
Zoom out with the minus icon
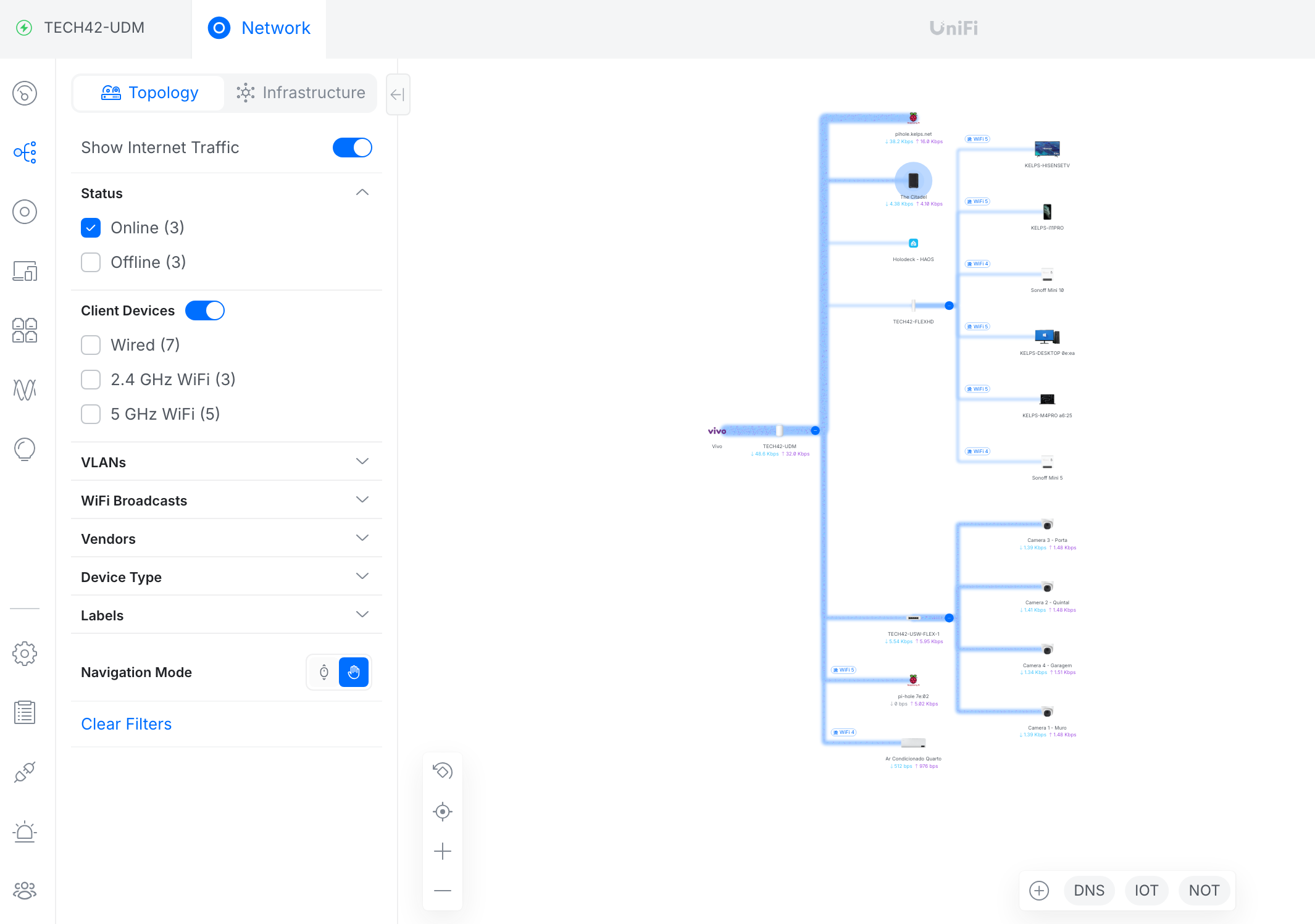443,891
